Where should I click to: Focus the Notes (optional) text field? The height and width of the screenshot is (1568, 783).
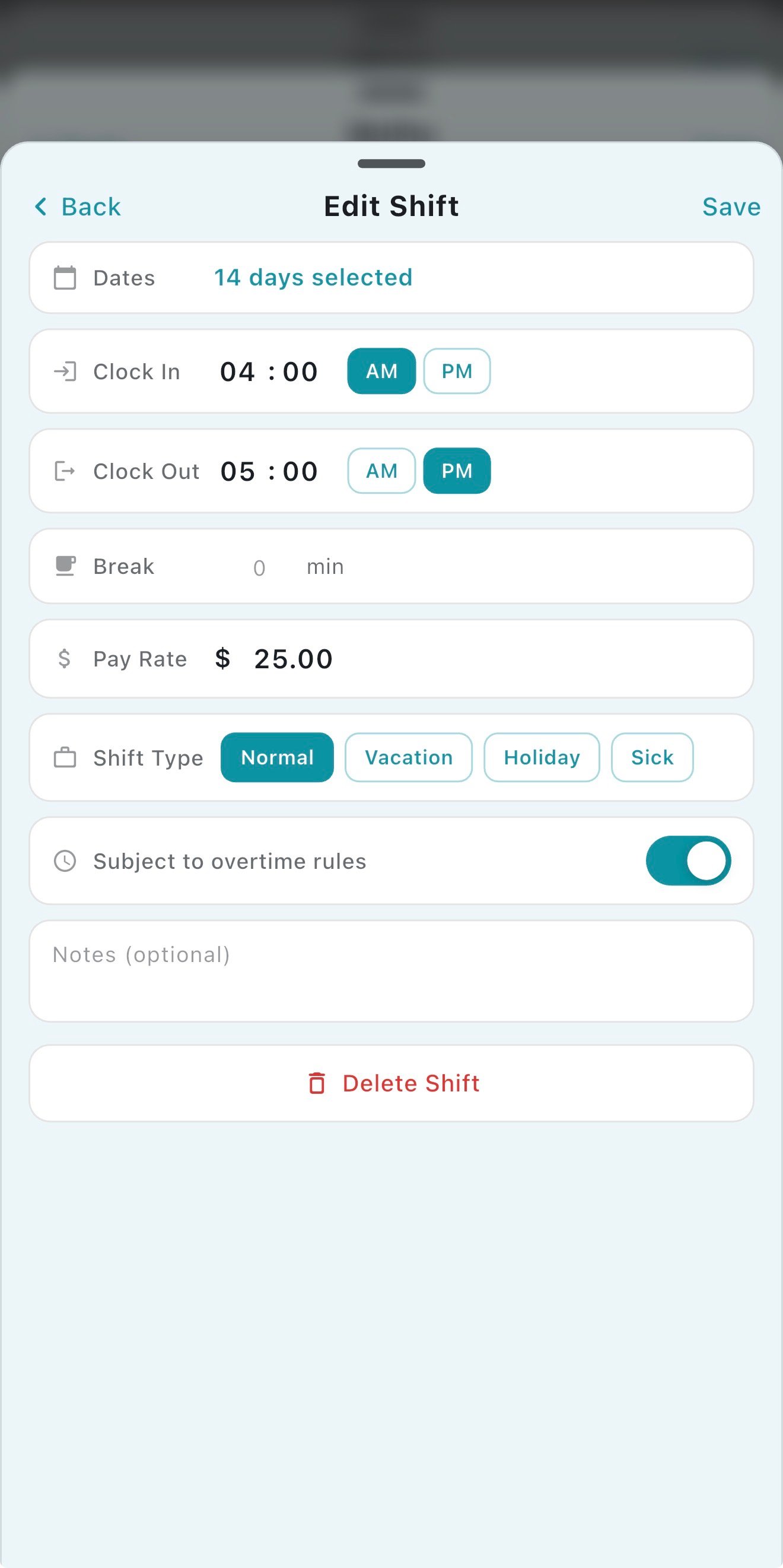pyautogui.click(x=391, y=971)
